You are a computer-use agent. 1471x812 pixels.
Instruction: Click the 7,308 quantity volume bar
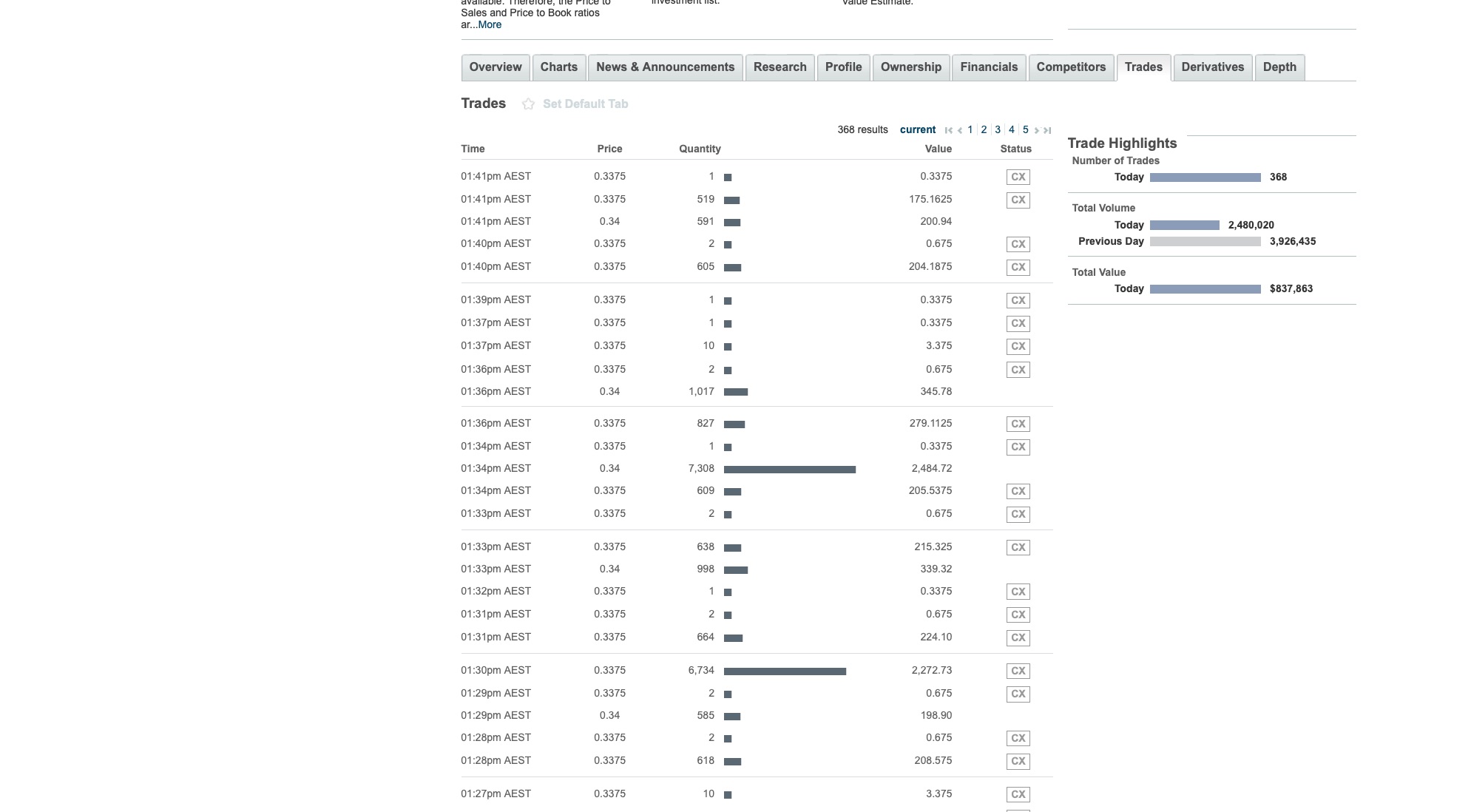[x=789, y=469]
